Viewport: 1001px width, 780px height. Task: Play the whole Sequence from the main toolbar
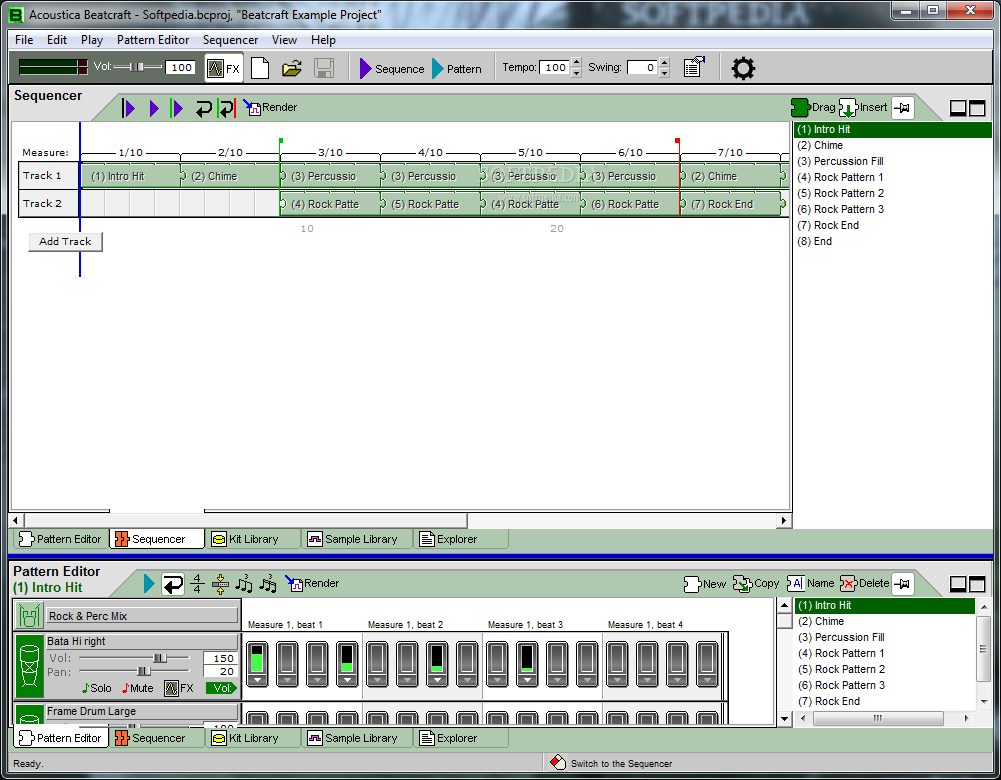(x=392, y=68)
